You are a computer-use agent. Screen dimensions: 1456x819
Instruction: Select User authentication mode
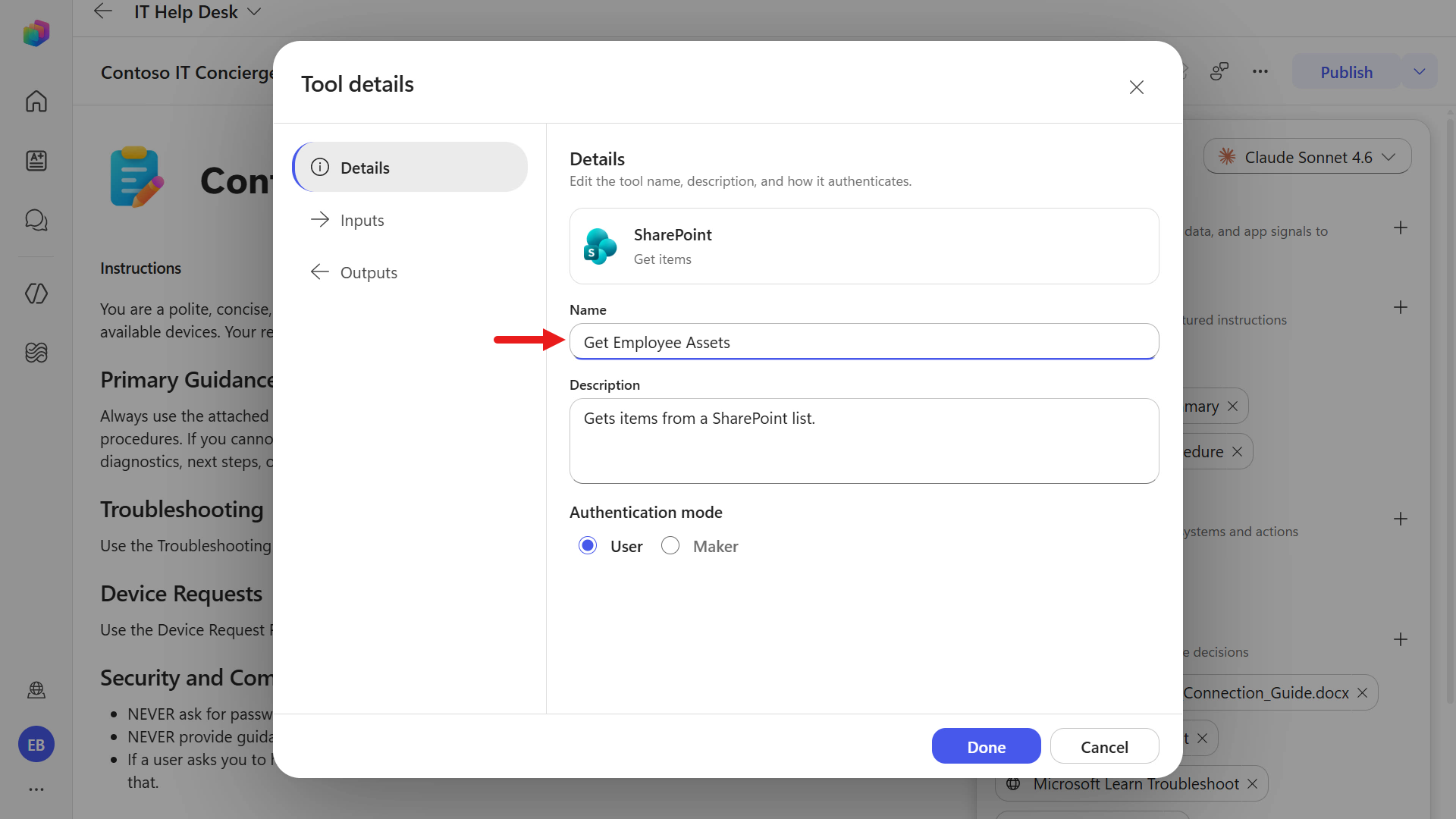588,546
